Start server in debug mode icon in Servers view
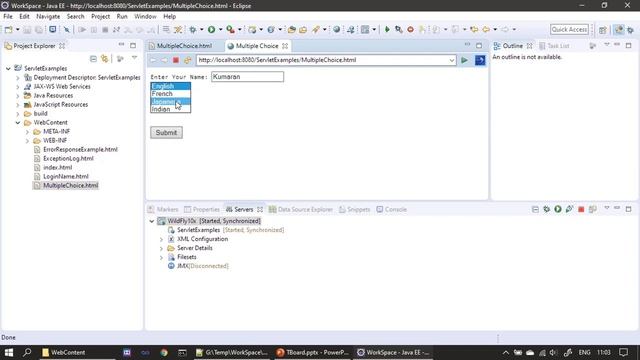640x360 pixels. coord(547,209)
